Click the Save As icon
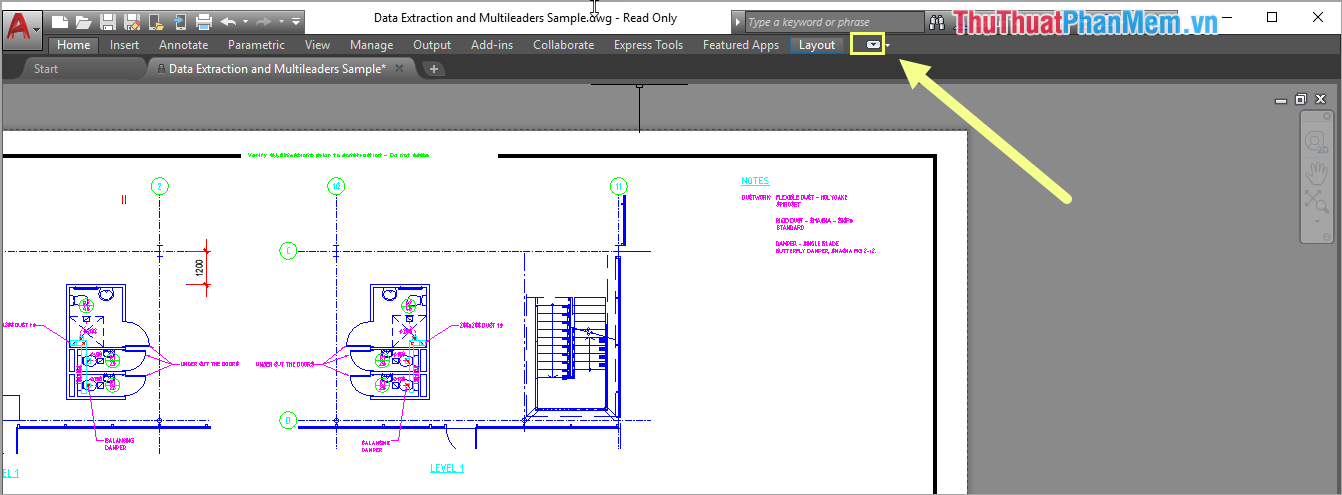Image resolution: width=1342 pixels, height=495 pixels. click(132, 22)
